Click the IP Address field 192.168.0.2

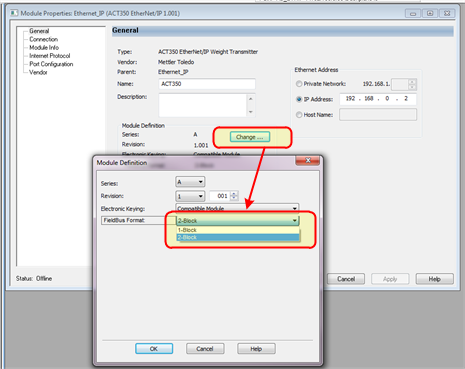[378, 99]
